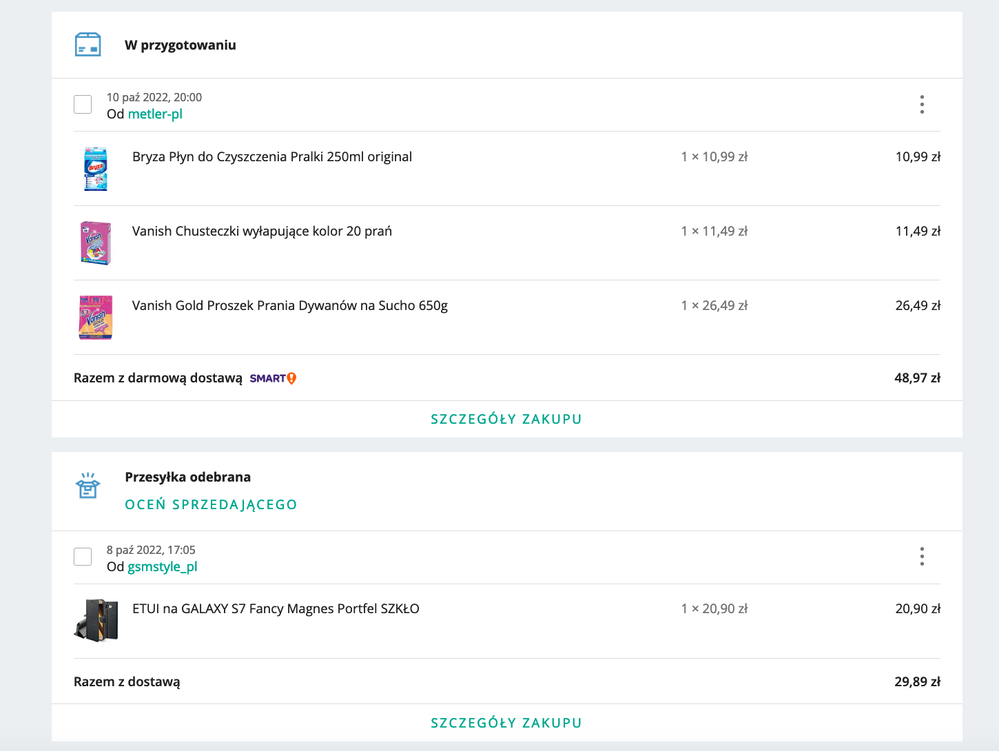Viewport: 999px width, 751px height.
Task: Open Vanish Chusteczki product thumbnail image
Action: tap(95, 243)
